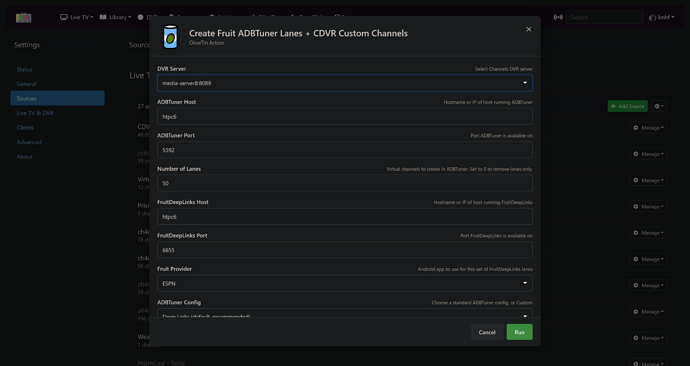Open Manage dropdown for the Wea source row
The width and height of the screenshot is (690, 366).
648,338
